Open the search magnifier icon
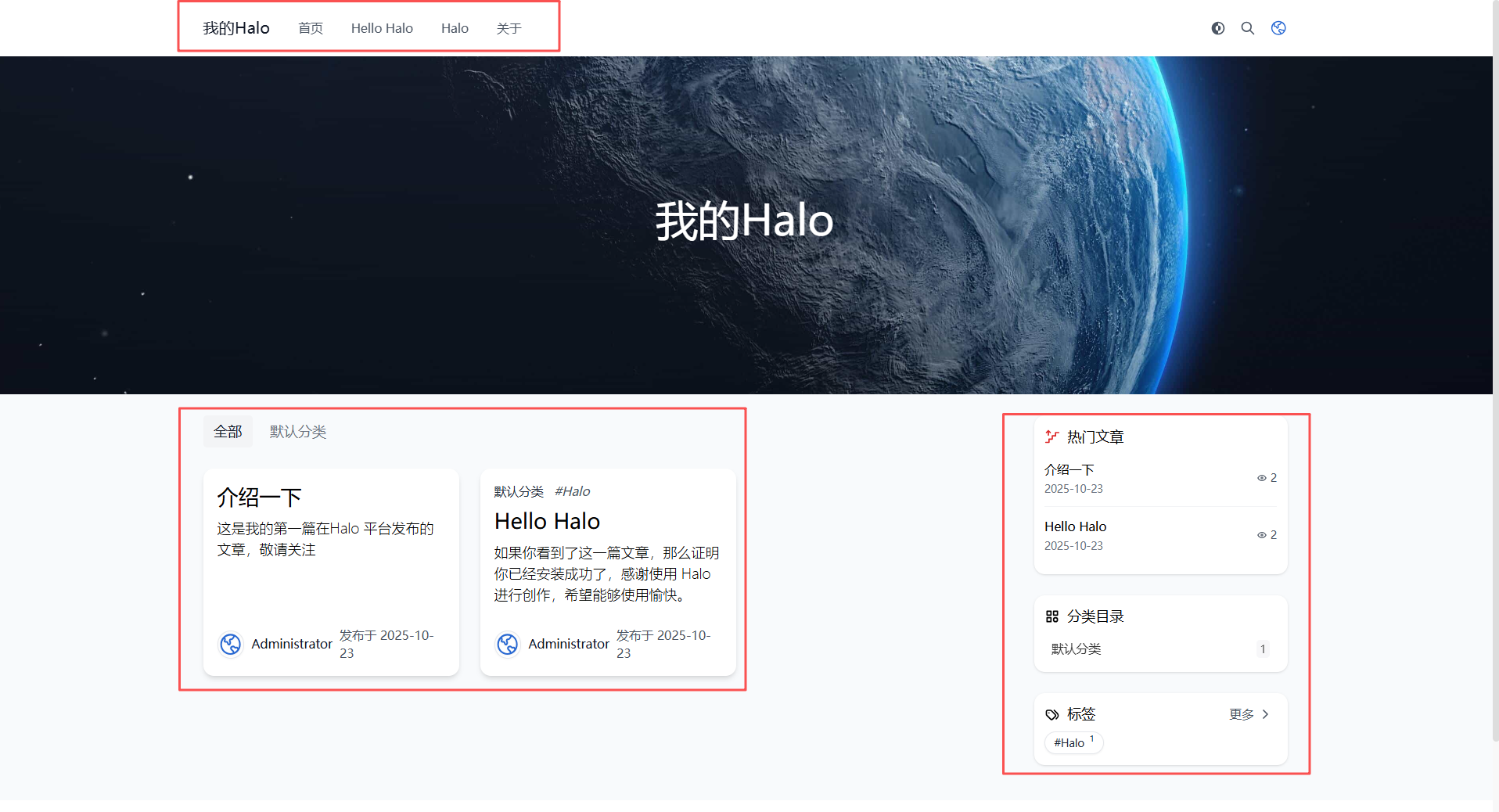 click(x=1248, y=28)
